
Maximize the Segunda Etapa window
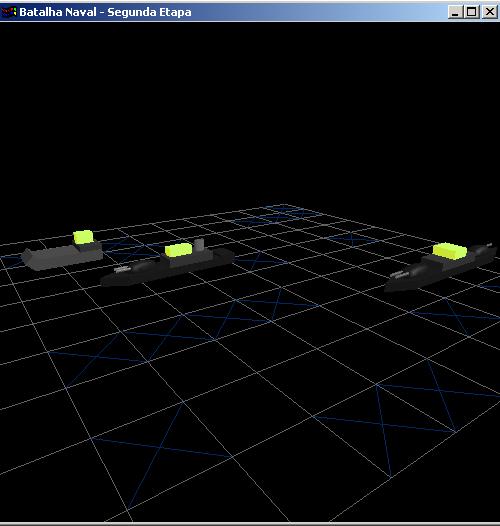(x=471, y=12)
